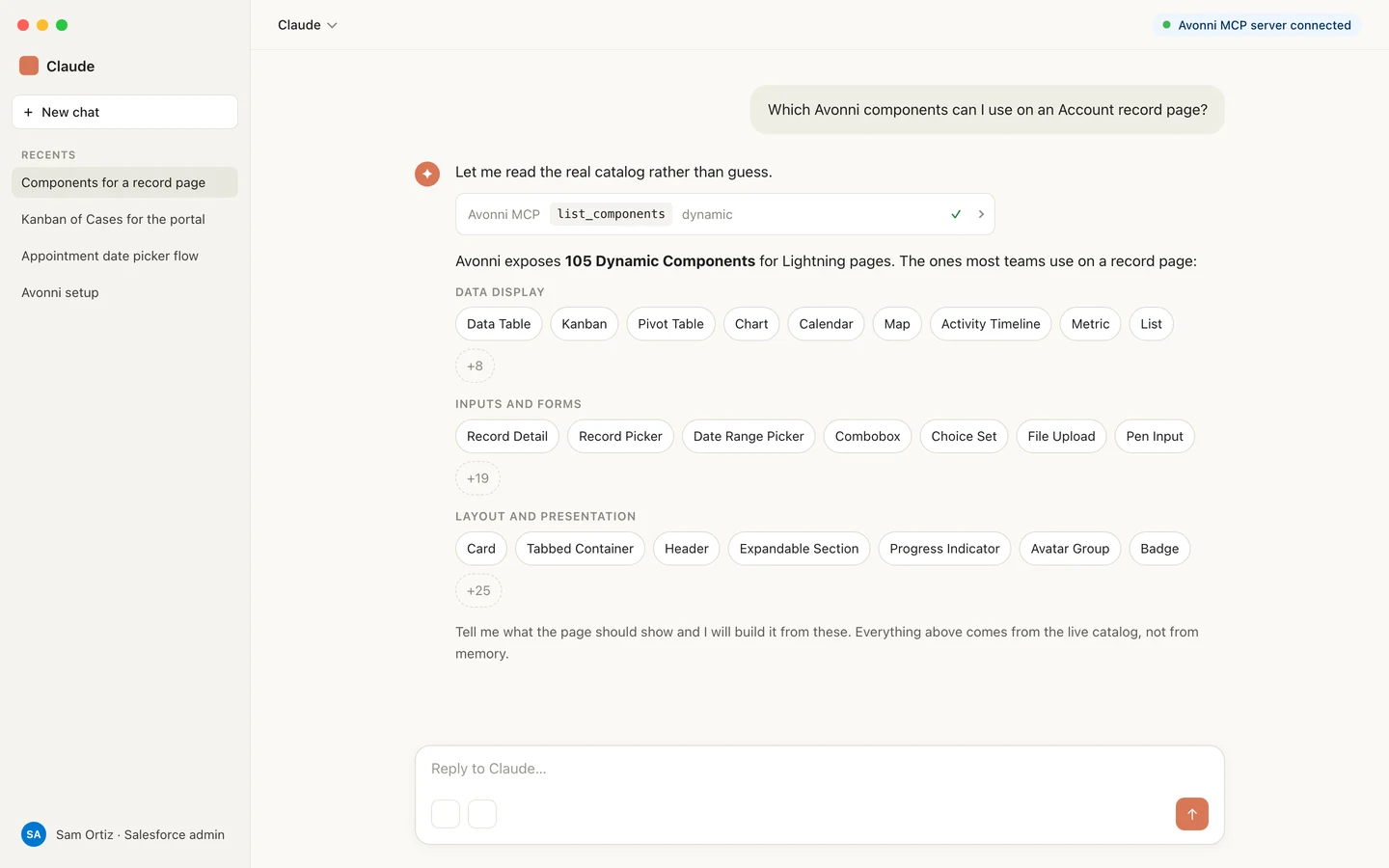1389x868 pixels.
Task: Click the Avonni MCP server connected badge
Action: [1257, 25]
